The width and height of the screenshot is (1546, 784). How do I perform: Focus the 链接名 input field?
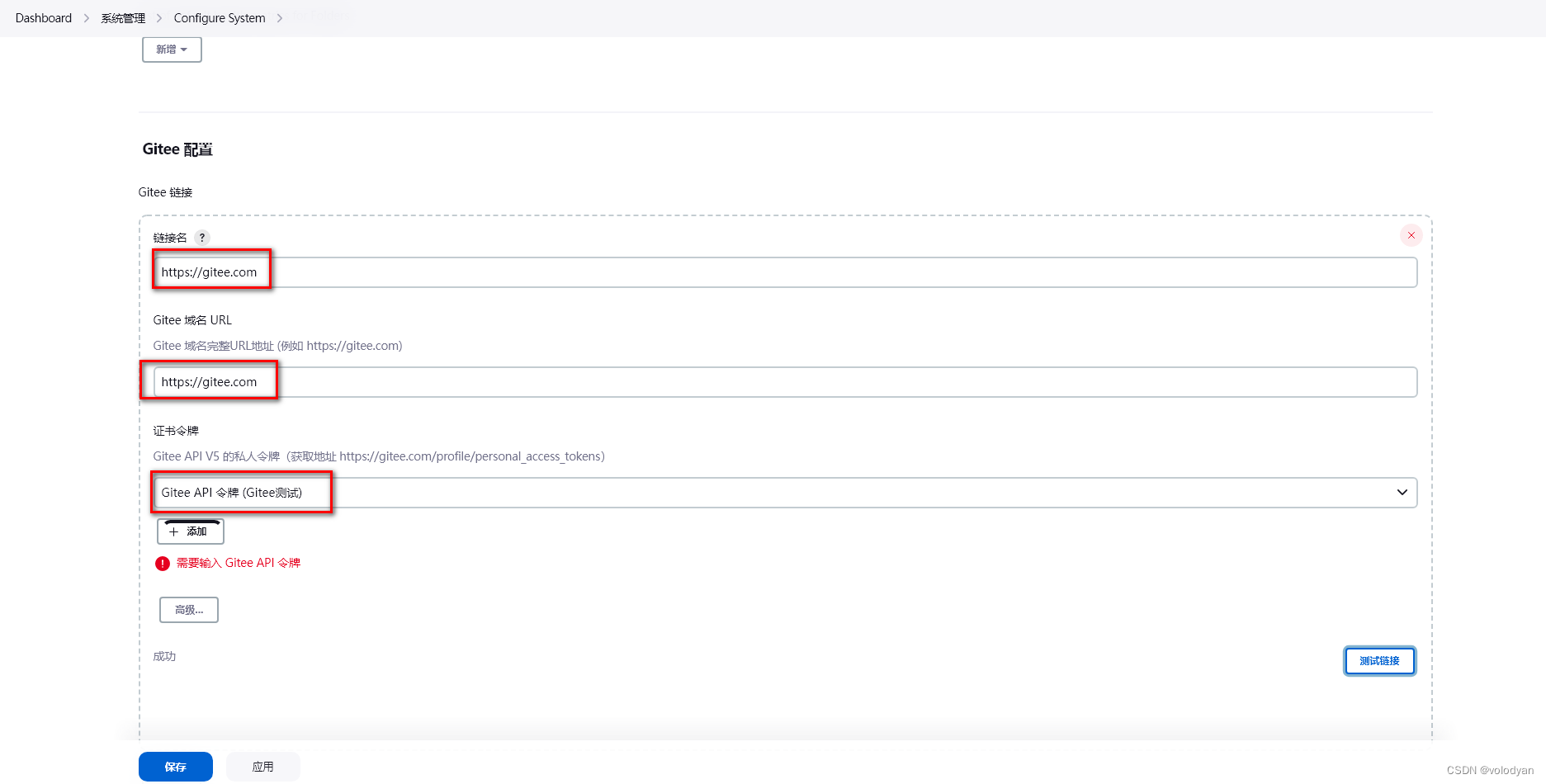click(785, 272)
